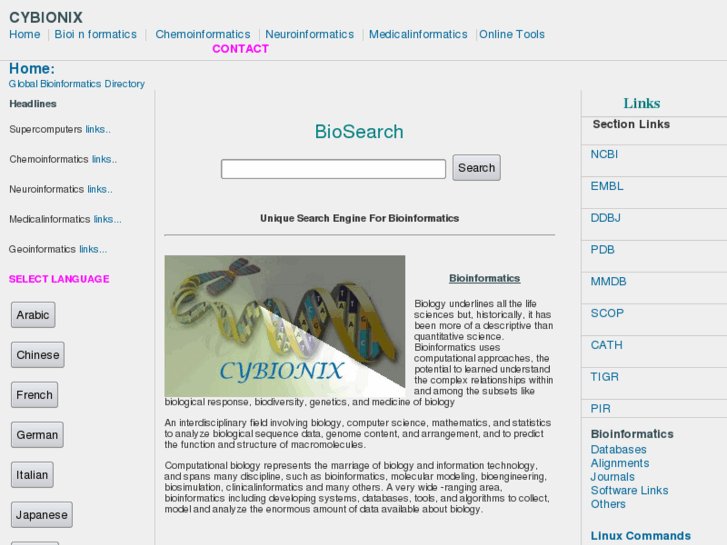Viewport: 727px width, 545px height.
Task: Click the BioSearch title text
Action: click(359, 132)
